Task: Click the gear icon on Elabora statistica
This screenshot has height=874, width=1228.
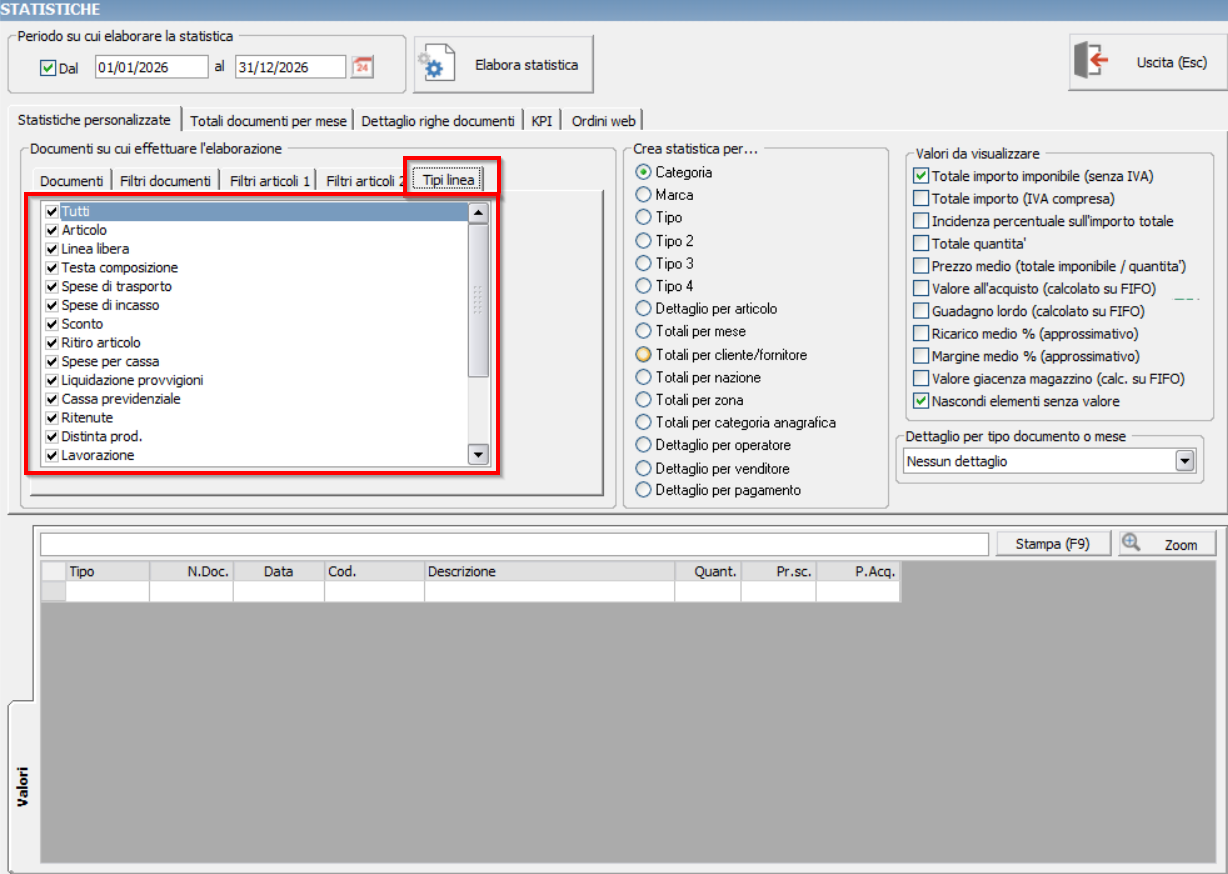Action: pos(435,65)
